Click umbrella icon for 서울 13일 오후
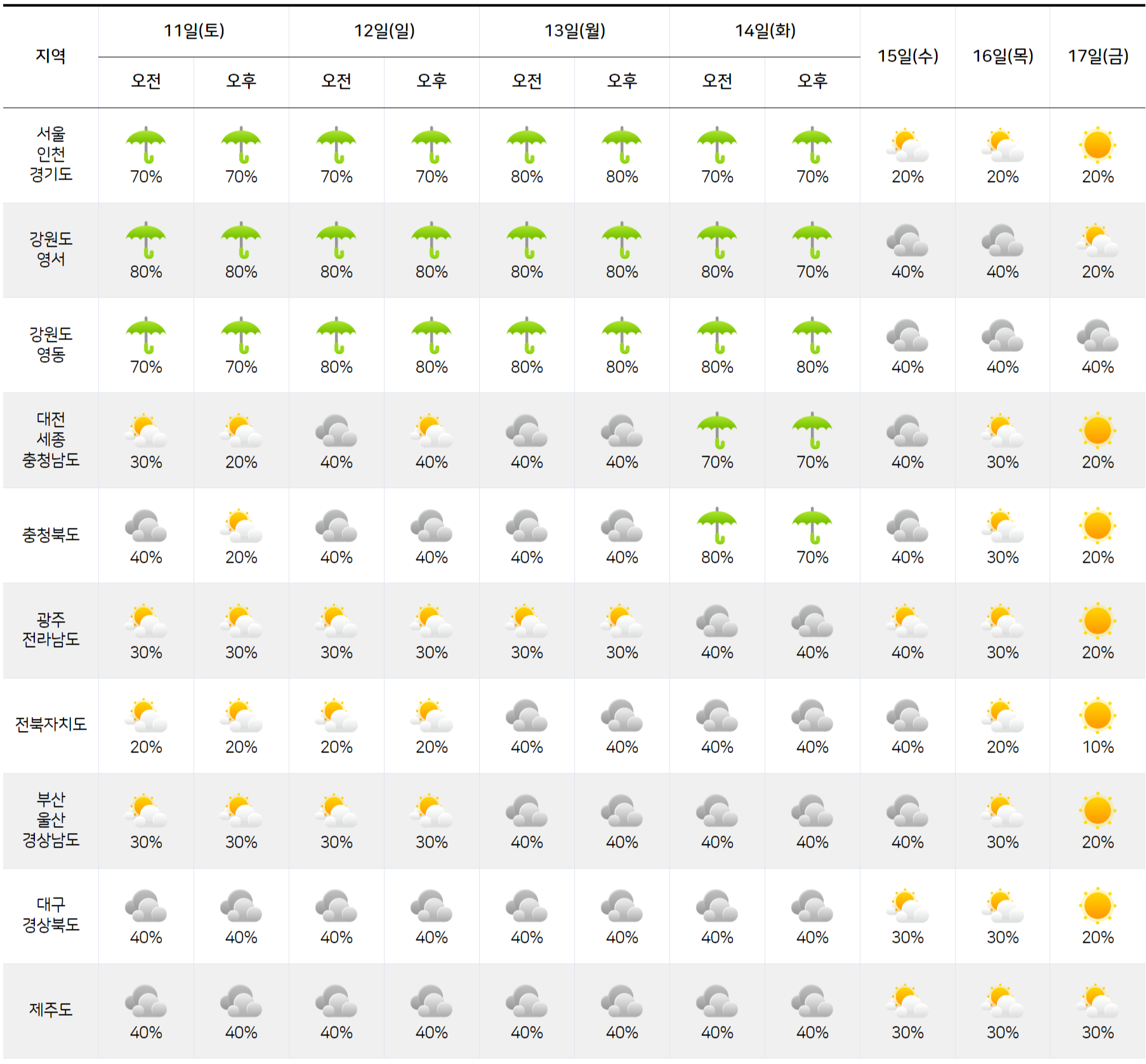Image resolution: width=1146 pixels, height=1064 pixels. [622, 145]
